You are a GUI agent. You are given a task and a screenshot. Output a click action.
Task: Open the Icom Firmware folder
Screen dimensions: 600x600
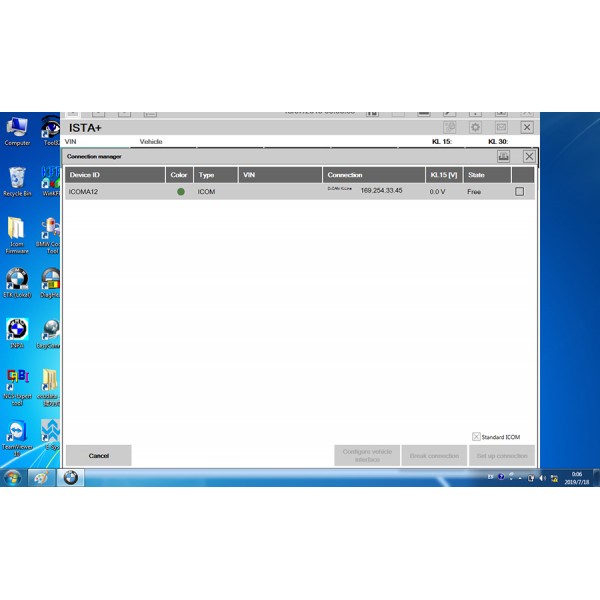17,235
